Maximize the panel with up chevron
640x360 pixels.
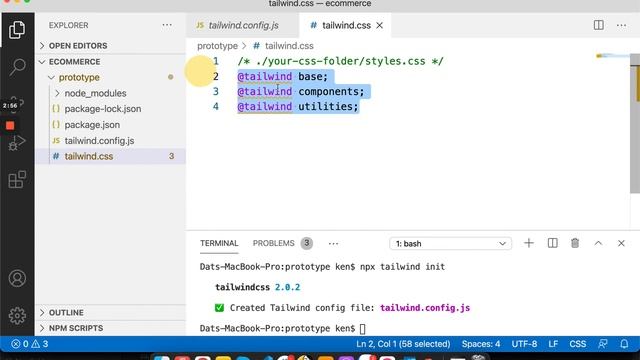point(598,243)
